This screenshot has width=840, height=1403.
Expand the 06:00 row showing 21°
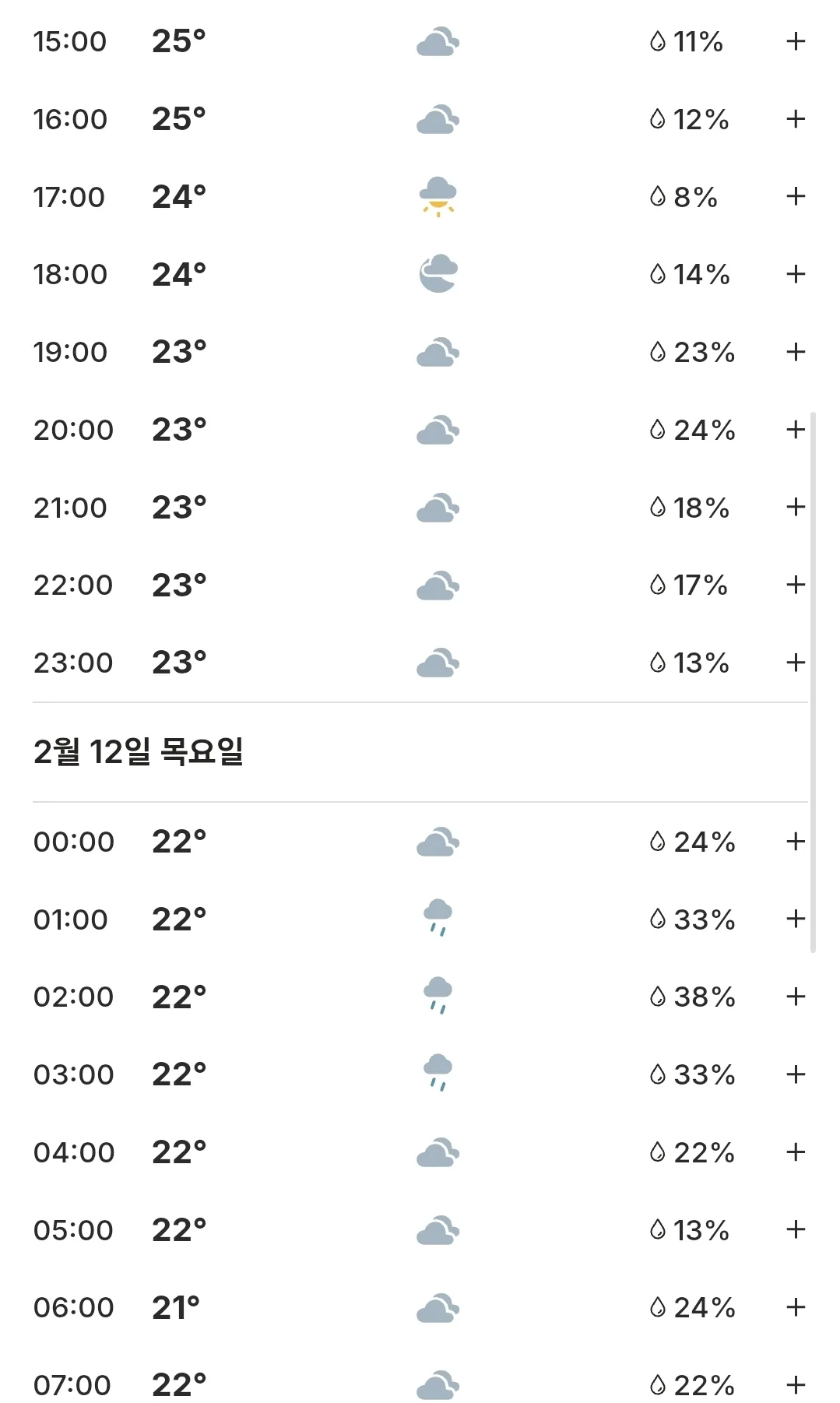coord(796,1307)
